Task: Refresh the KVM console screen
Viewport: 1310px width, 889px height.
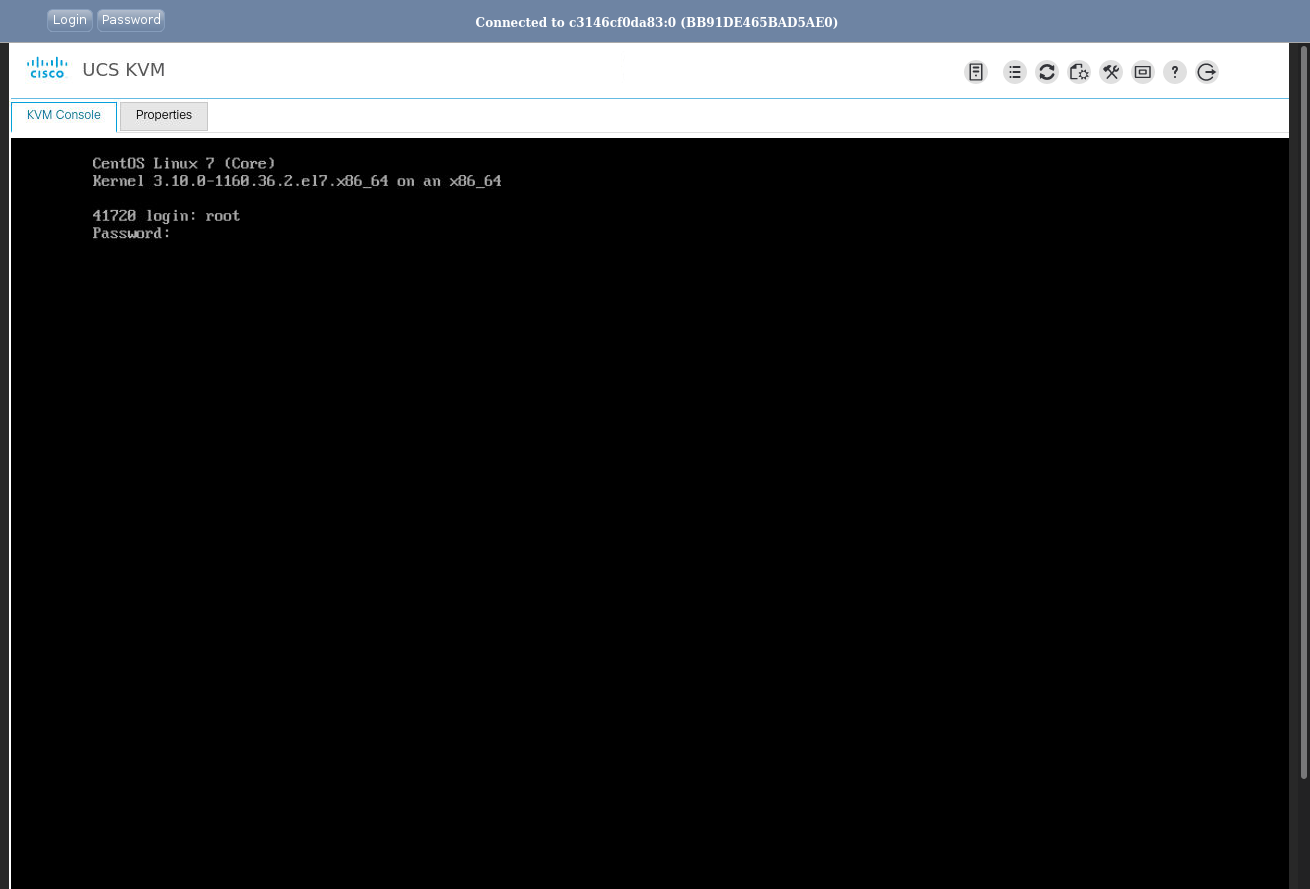Action: (1047, 72)
